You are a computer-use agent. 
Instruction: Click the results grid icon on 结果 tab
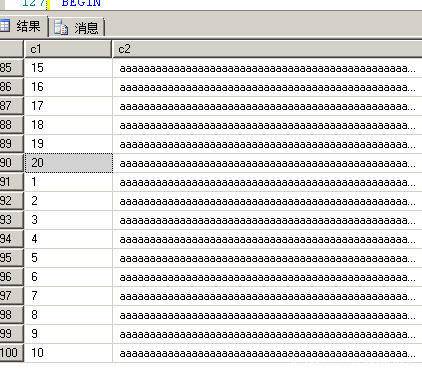pyautogui.click(x=4, y=26)
